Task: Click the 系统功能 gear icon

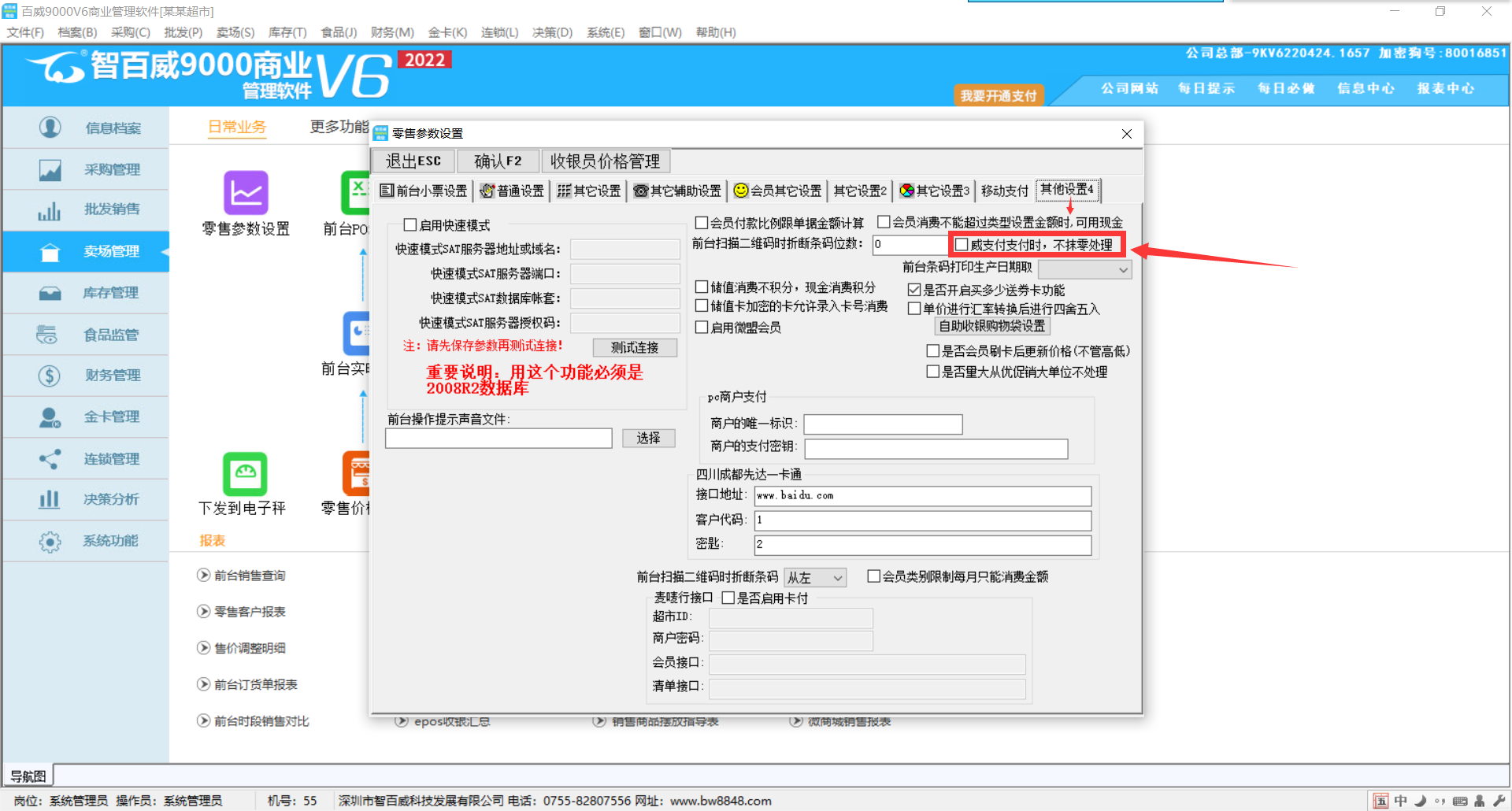Action: pyautogui.click(x=50, y=541)
